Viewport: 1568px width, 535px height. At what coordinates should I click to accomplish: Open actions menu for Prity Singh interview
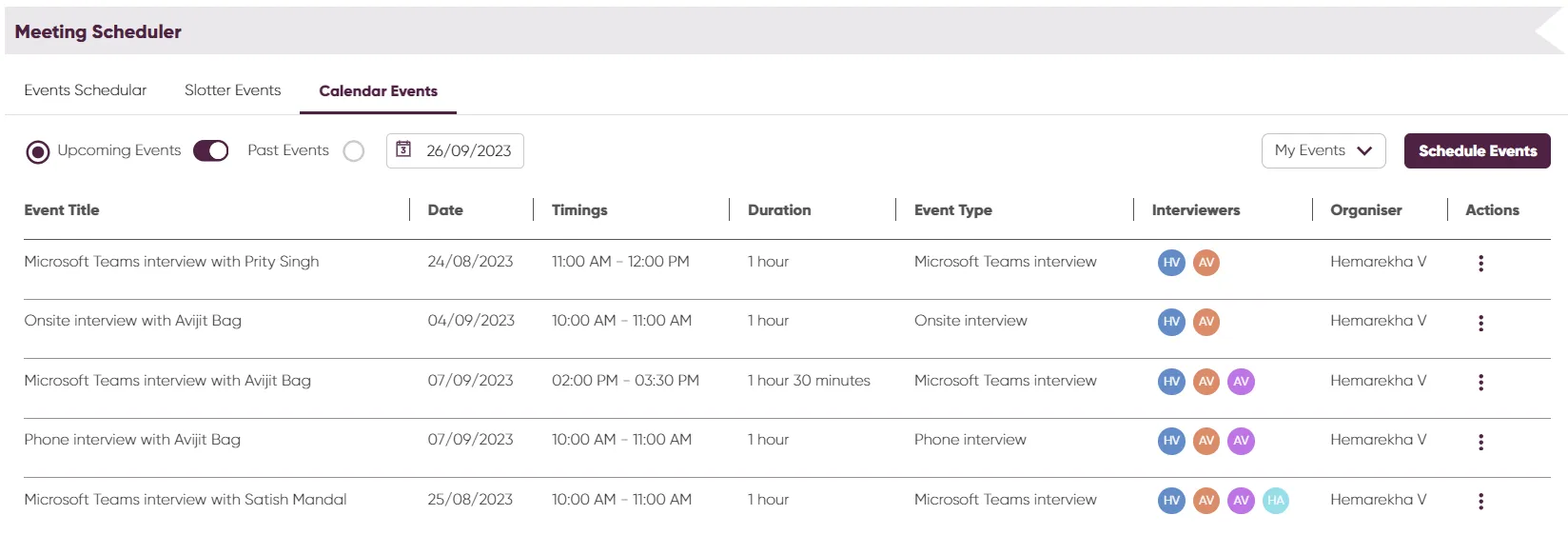point(1480,264)
